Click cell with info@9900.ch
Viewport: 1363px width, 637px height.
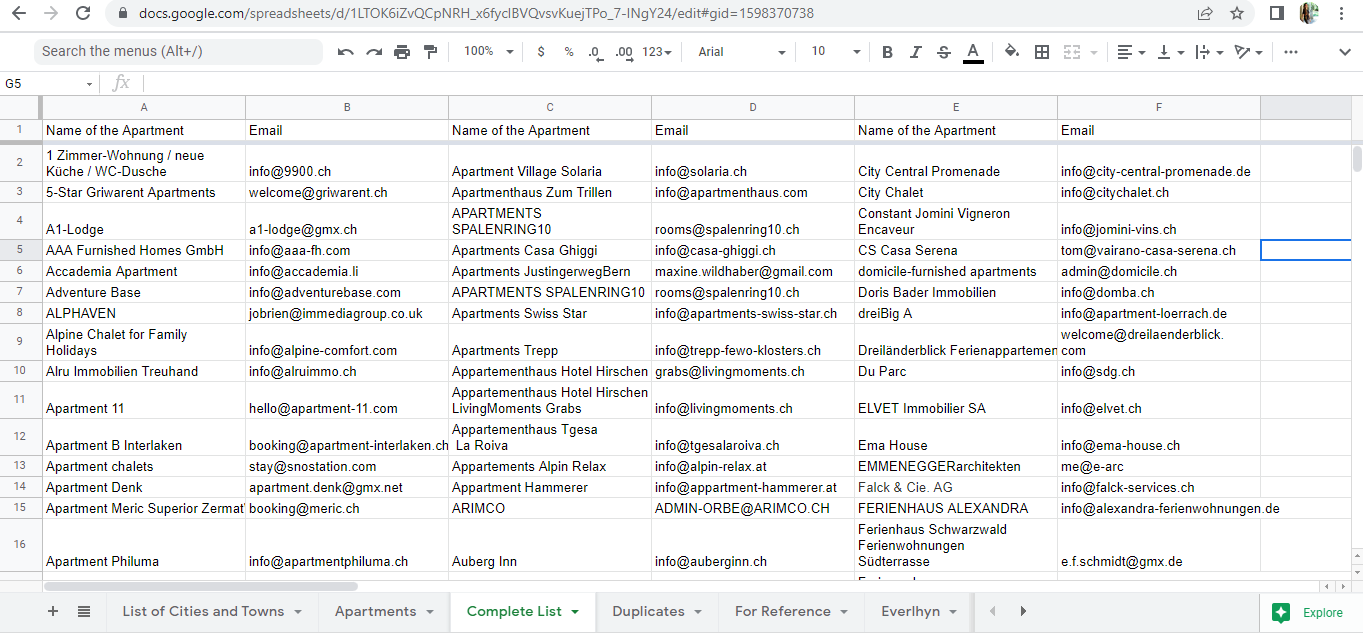347,163
